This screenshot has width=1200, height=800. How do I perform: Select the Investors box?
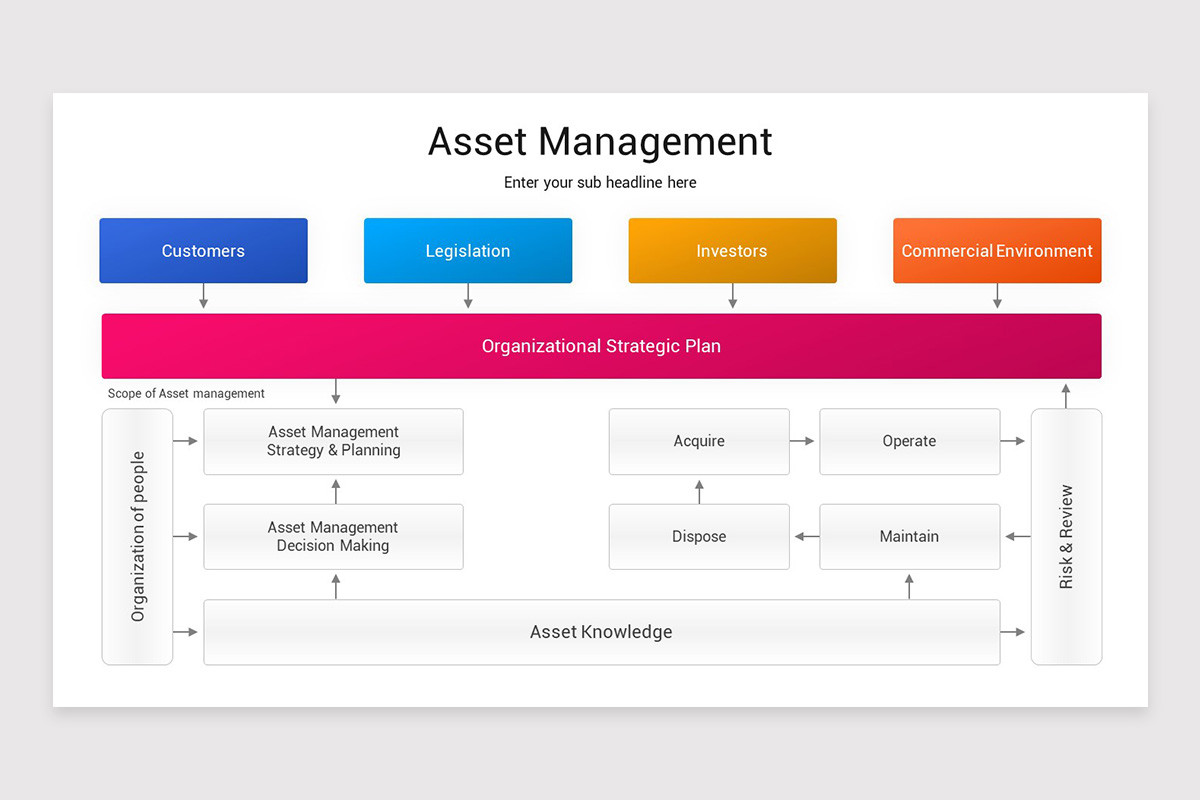[x=731, y=250]
